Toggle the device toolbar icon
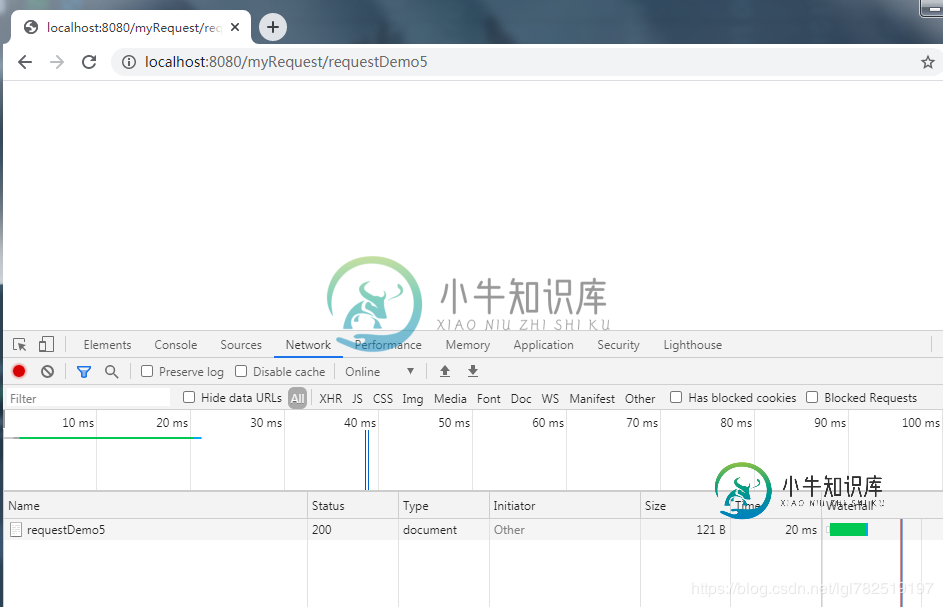 46,345
